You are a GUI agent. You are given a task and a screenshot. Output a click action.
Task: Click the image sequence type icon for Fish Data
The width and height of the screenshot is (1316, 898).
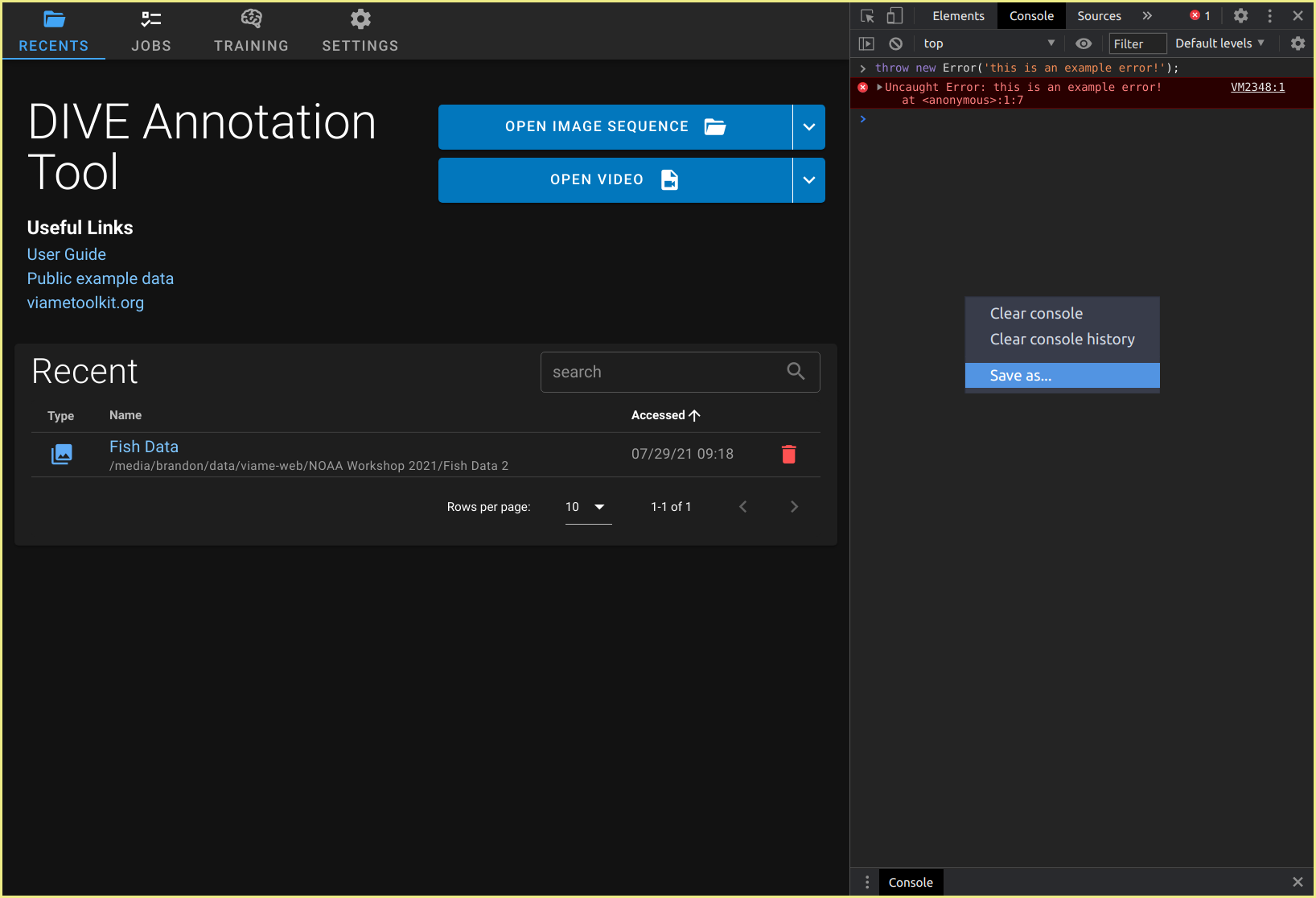pos(62,455)
